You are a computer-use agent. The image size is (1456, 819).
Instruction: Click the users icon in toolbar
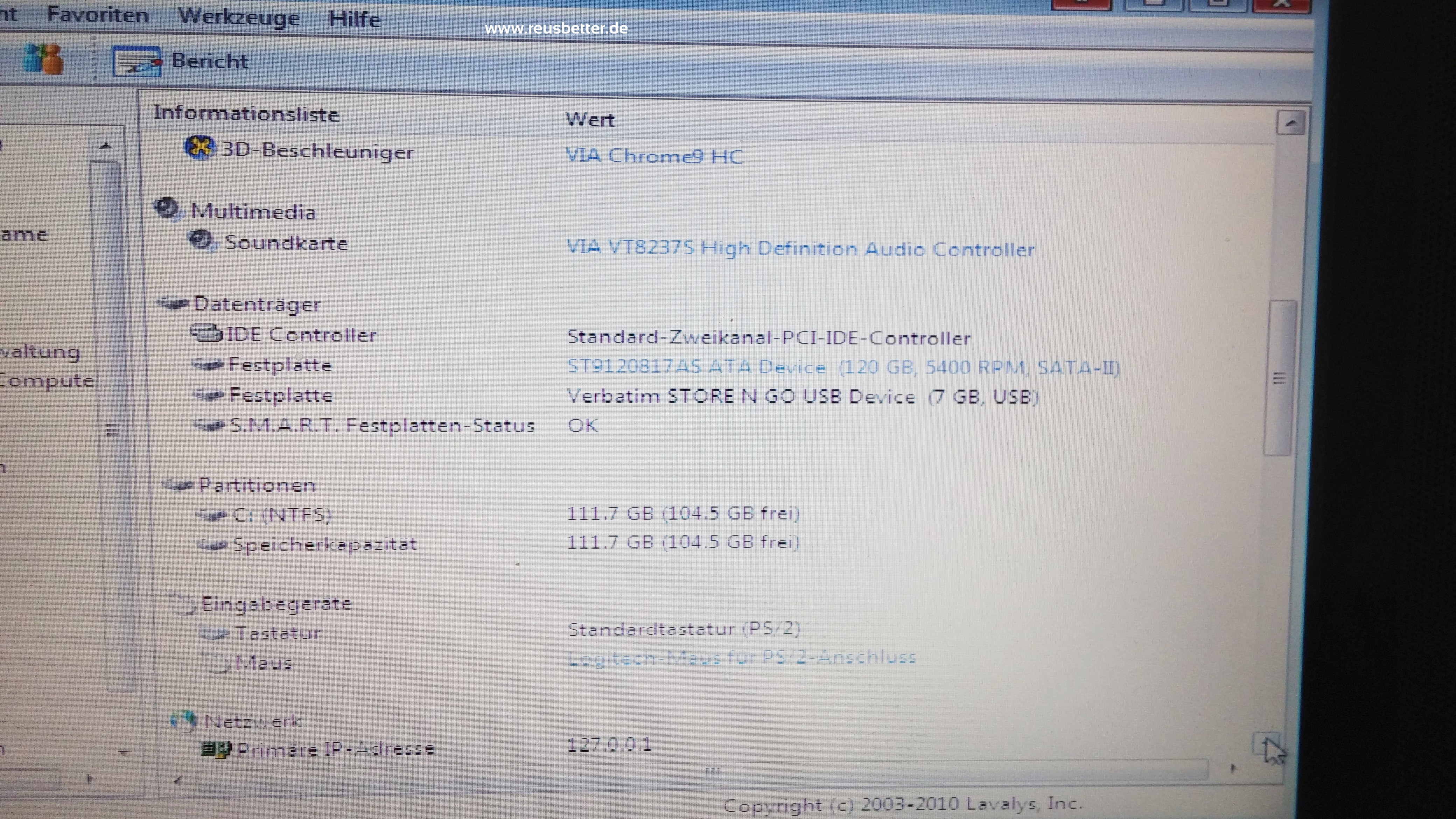click(x=43, y=59)
